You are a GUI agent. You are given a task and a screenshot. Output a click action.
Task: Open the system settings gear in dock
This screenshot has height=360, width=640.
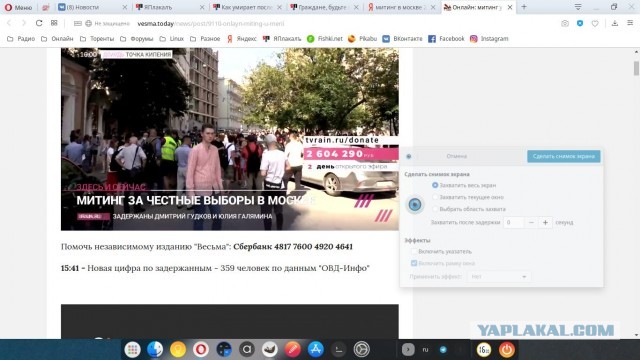[361, 350]
